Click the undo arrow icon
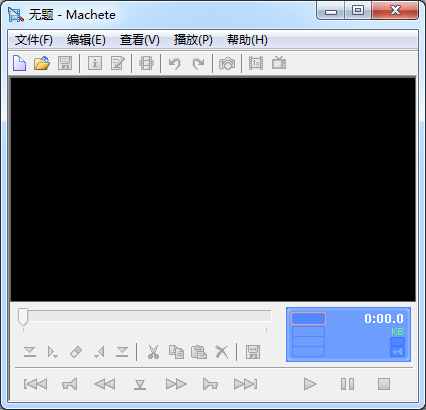The width and height of the screenshot is (426, 410). [174, 63]
